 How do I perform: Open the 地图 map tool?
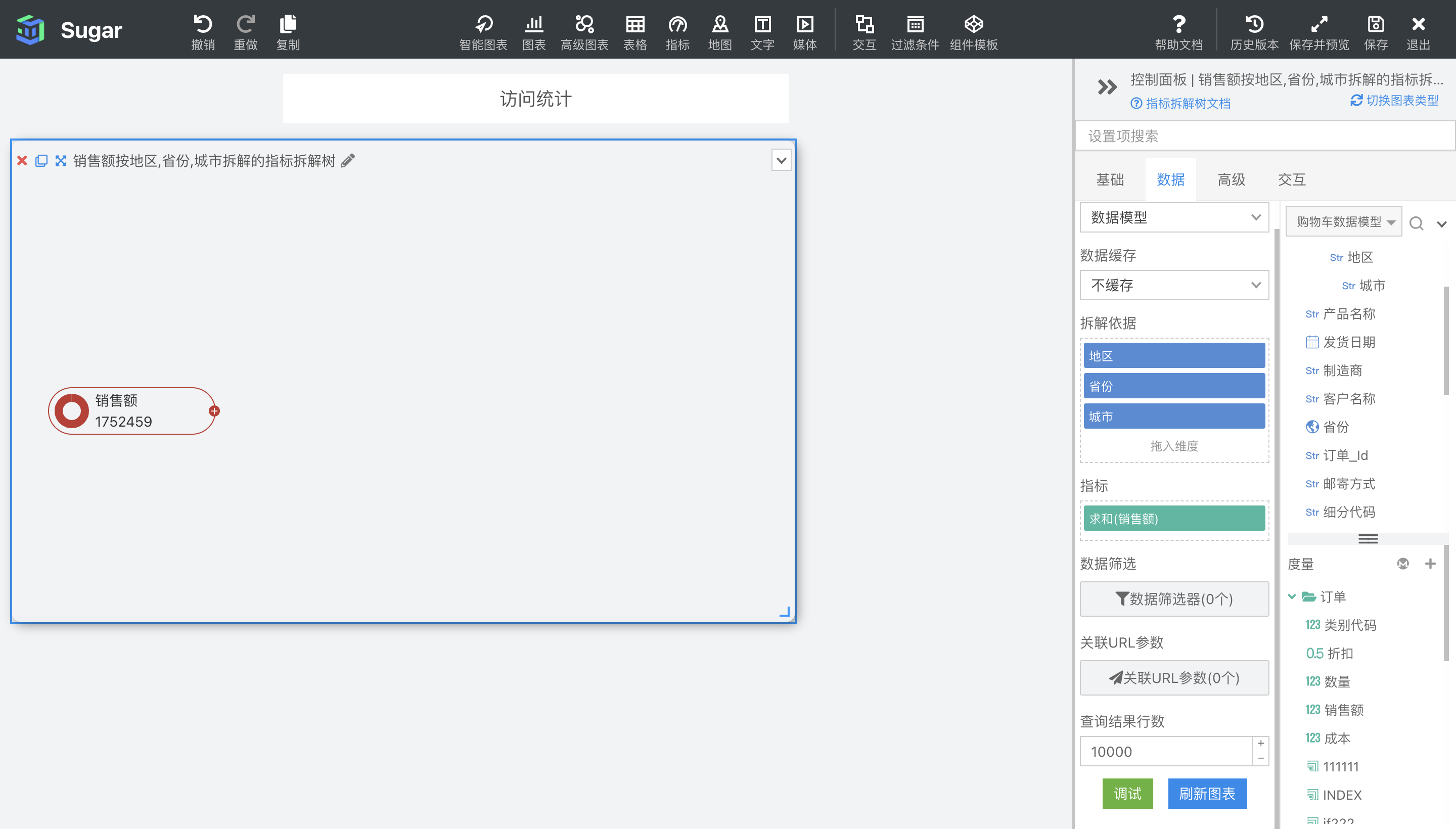(720, 31)
